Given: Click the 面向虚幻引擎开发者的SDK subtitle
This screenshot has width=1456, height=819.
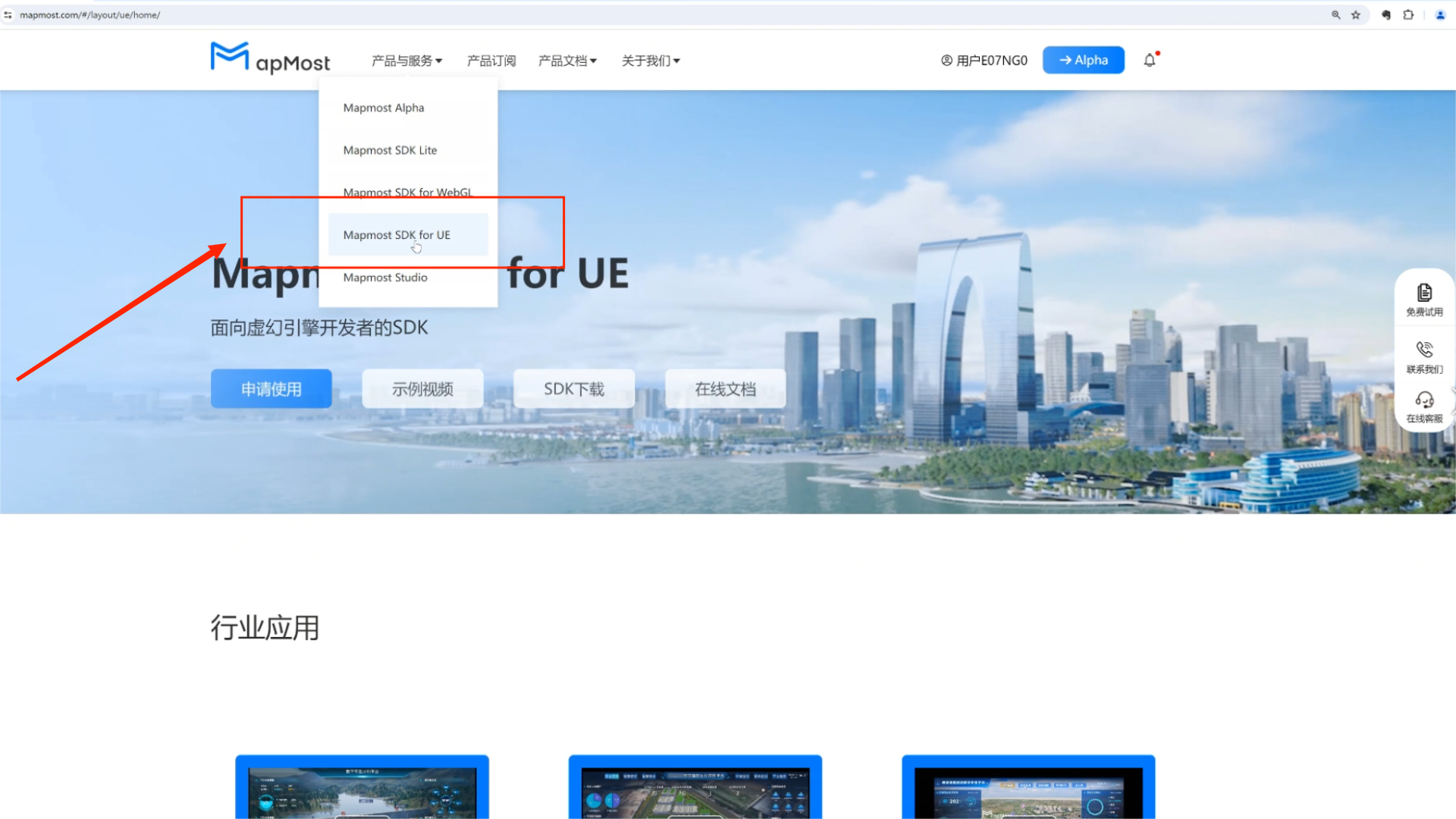Looking at the screenshot, I should pyautogui.click(x=319, y=328).
